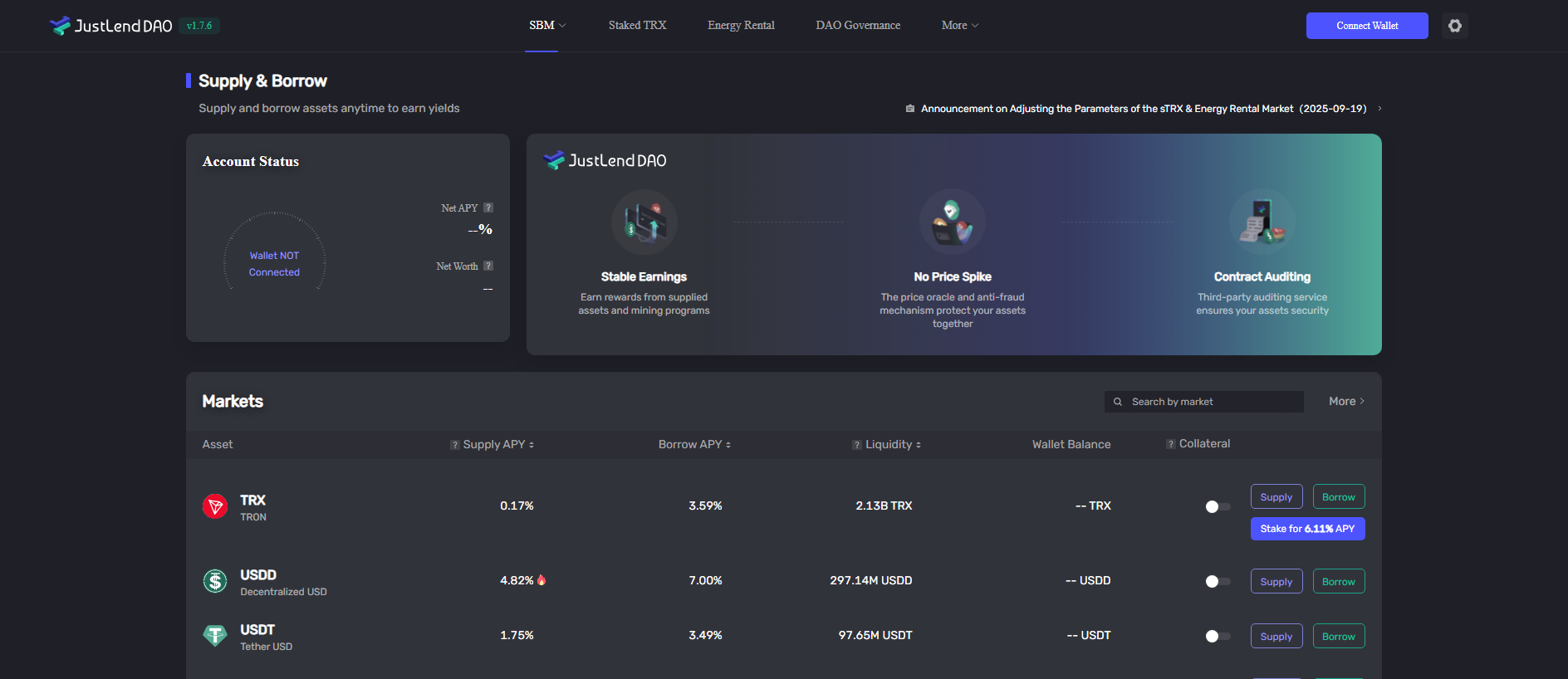1568x679 pixels.
Task: Click the Decentralized USD asset subtitle
Action: point(283,592)
